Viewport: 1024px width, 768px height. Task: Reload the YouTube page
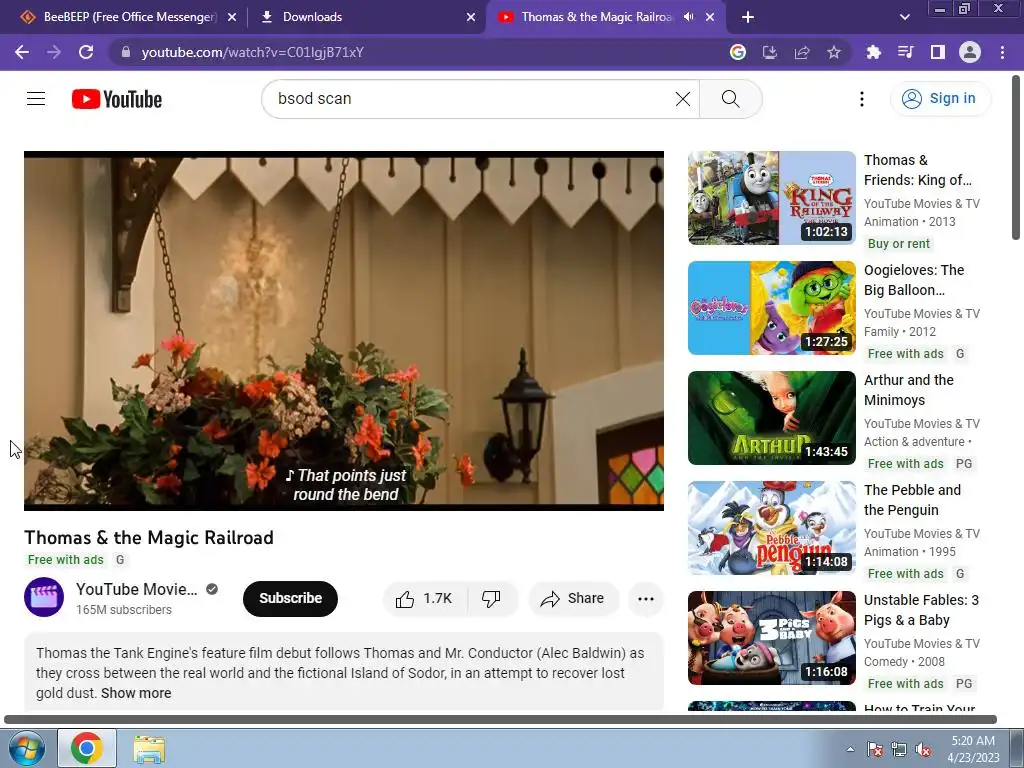click(86, 52)
